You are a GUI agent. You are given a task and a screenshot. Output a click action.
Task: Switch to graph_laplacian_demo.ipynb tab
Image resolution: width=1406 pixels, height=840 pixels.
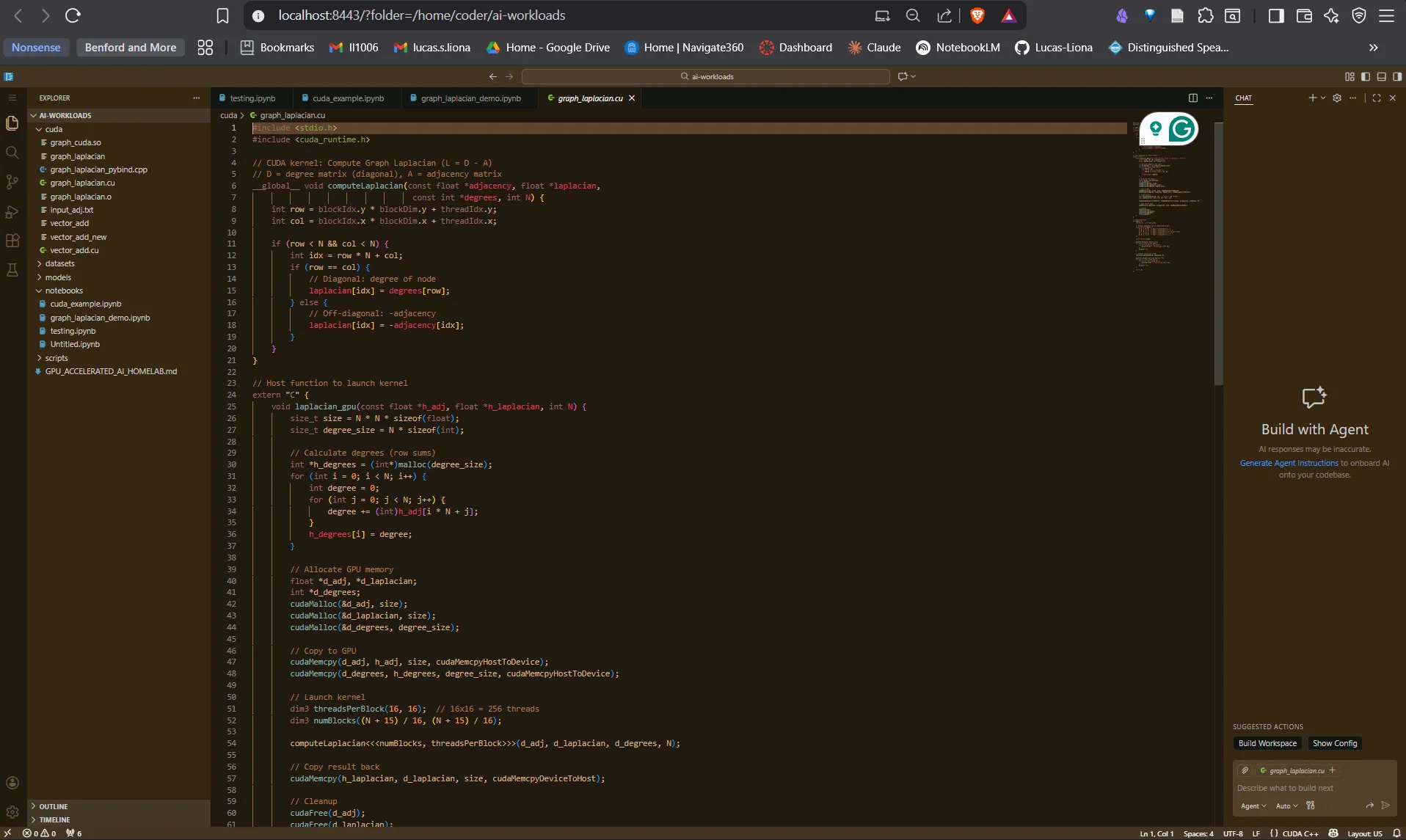click(x=470, y=98)
